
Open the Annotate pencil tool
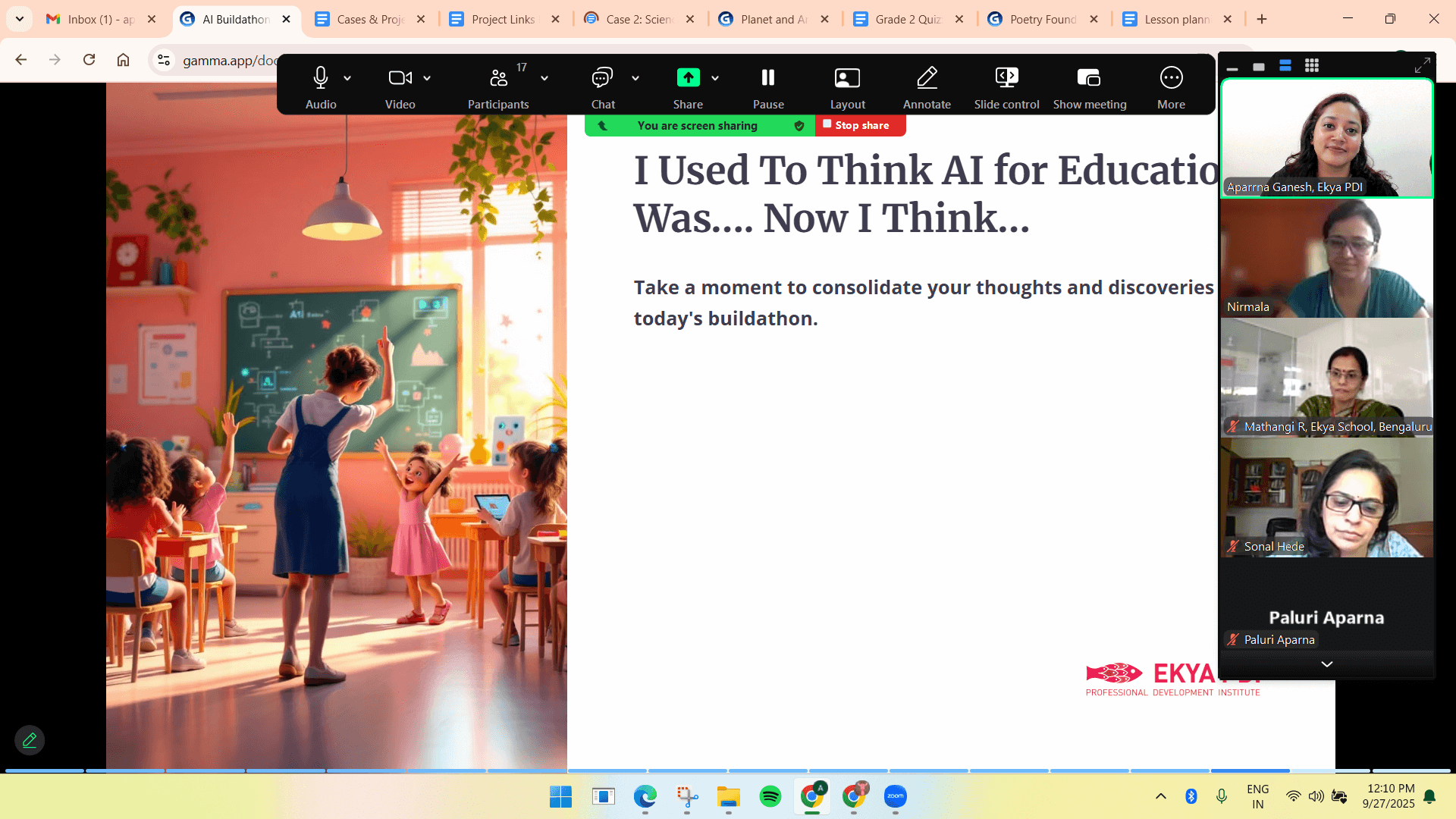927,78
